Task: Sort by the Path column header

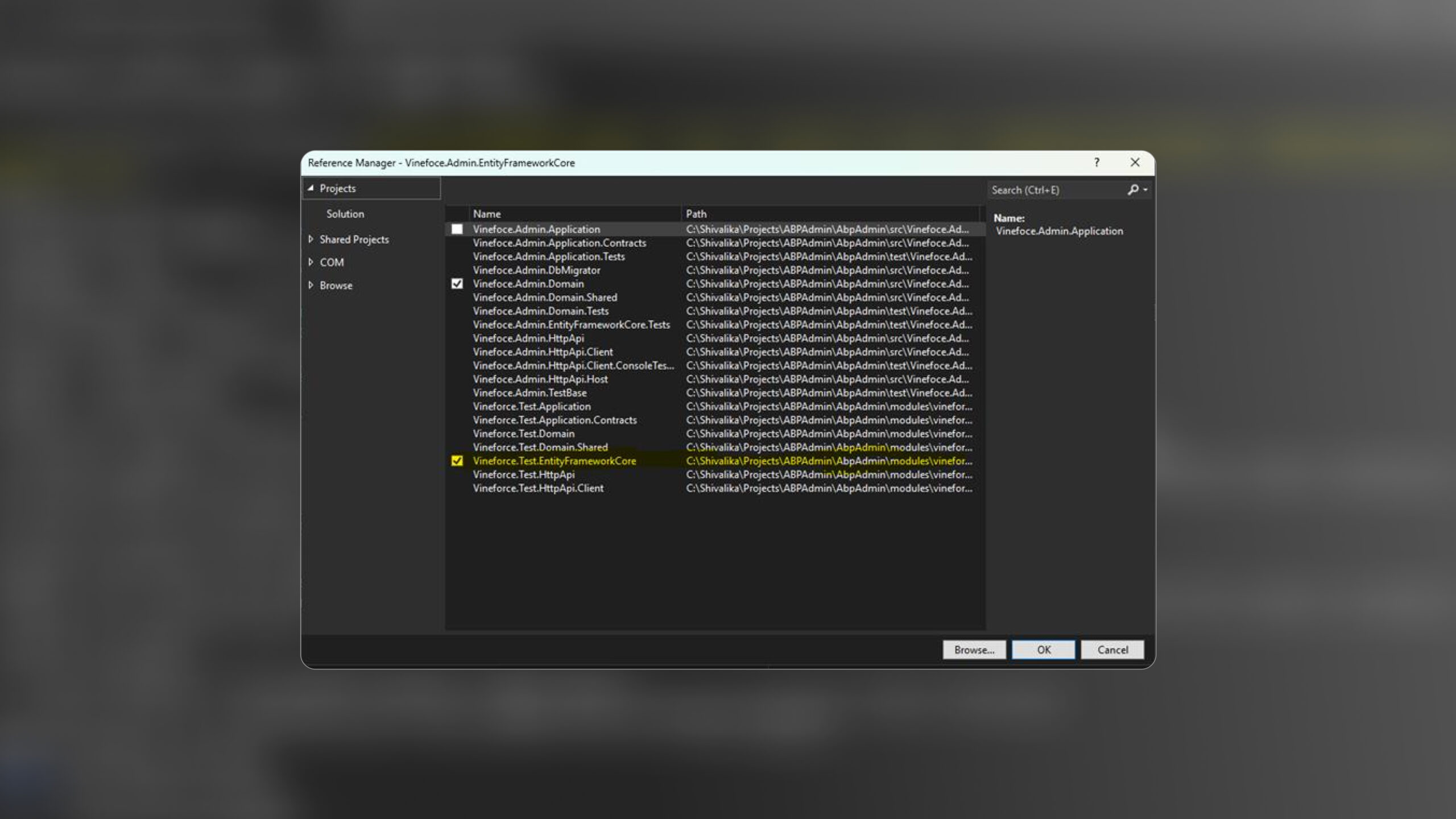Action: coord(830,214)
